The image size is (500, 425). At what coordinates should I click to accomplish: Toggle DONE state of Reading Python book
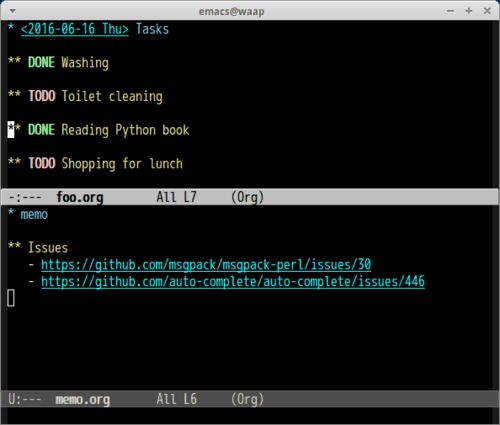point(41,130)
